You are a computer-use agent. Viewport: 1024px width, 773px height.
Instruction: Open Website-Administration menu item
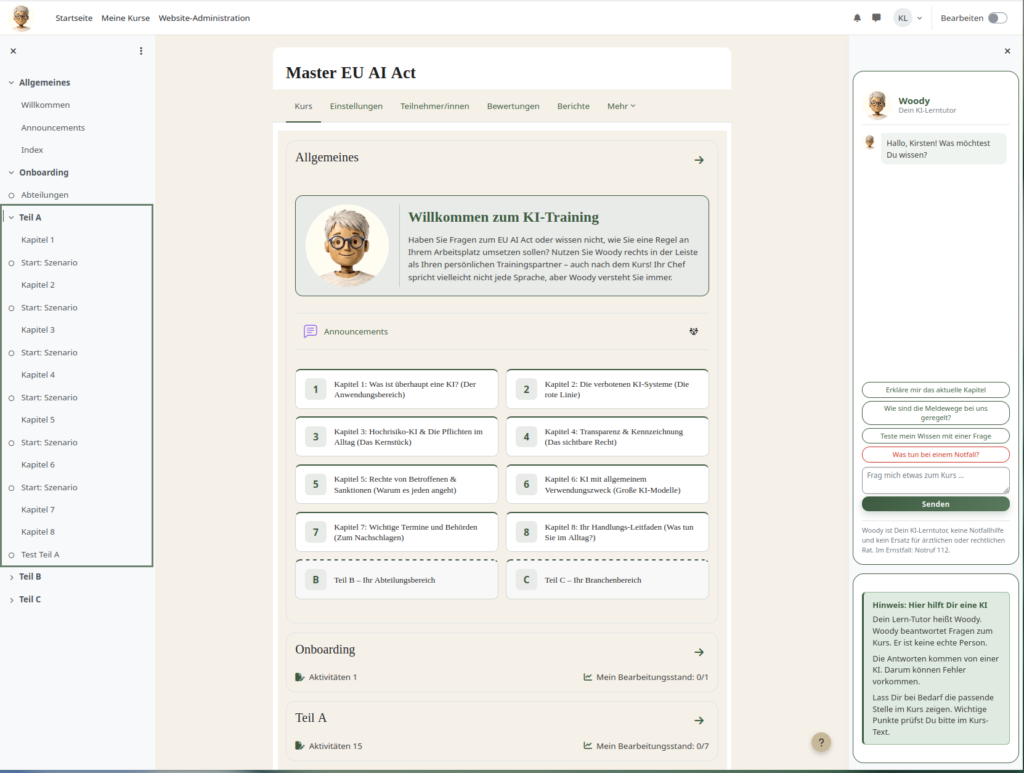pos(204,18)
